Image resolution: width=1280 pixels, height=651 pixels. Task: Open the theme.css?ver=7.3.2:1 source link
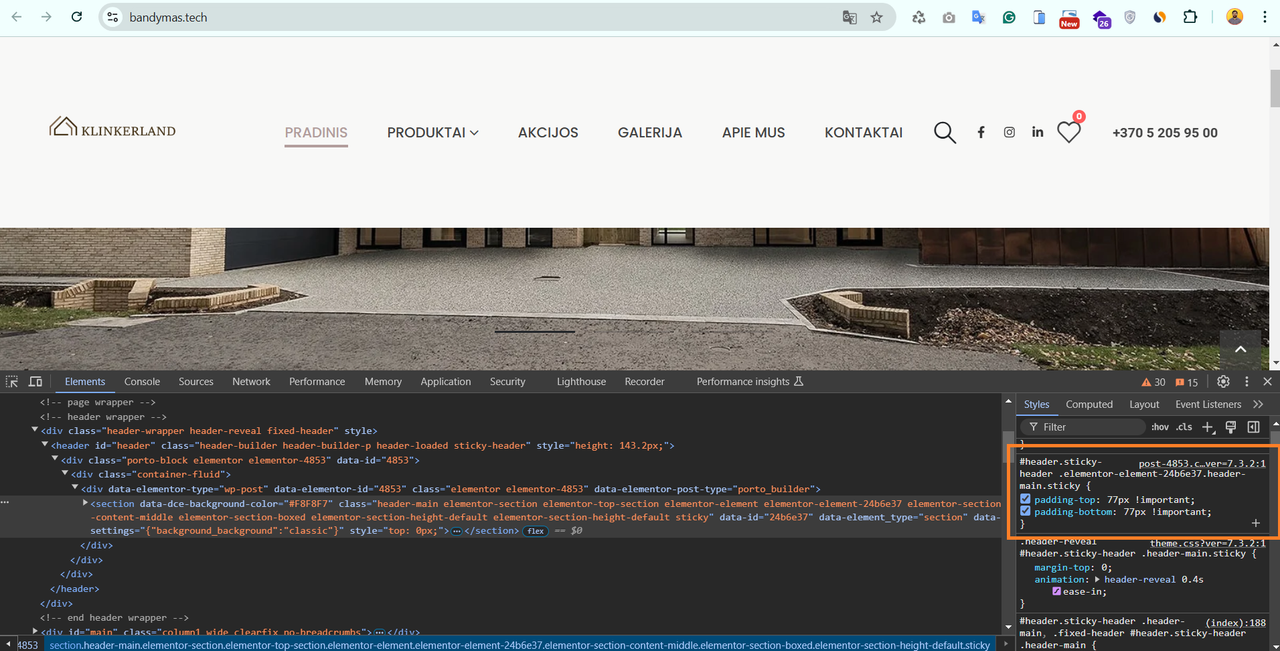1208,542
